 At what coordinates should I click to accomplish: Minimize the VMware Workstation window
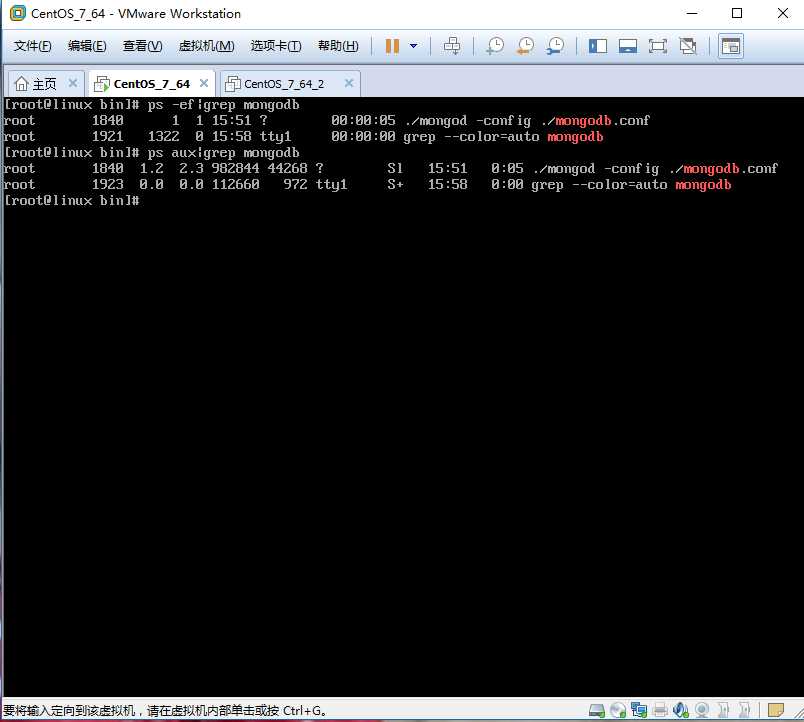coord(692,13)
